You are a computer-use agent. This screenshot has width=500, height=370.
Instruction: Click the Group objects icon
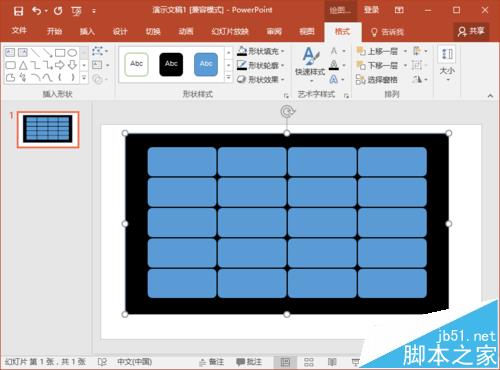417,65
